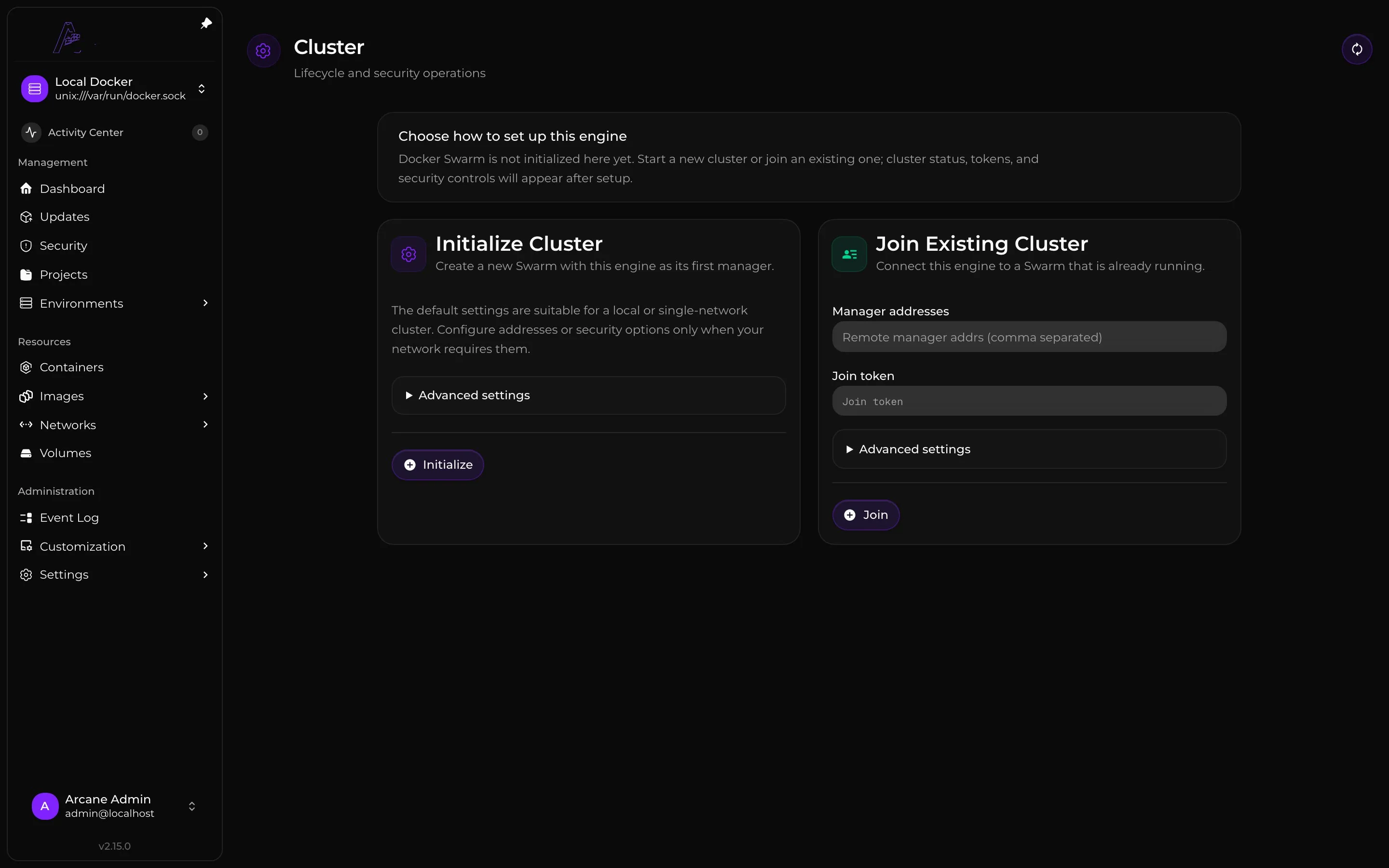Expand the Settings submenu chevron

click(205, 575)
